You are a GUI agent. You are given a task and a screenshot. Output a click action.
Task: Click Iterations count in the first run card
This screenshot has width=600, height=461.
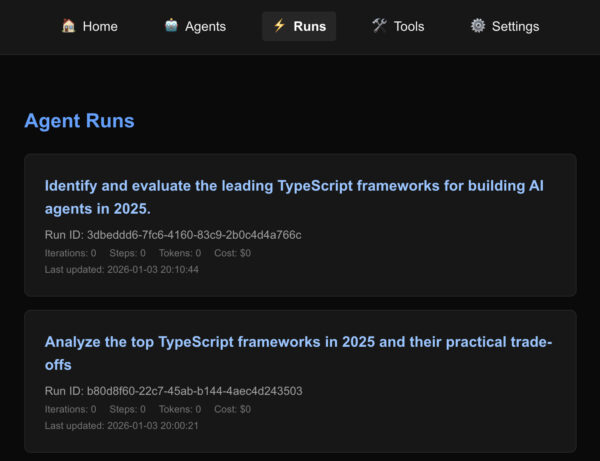71,253
